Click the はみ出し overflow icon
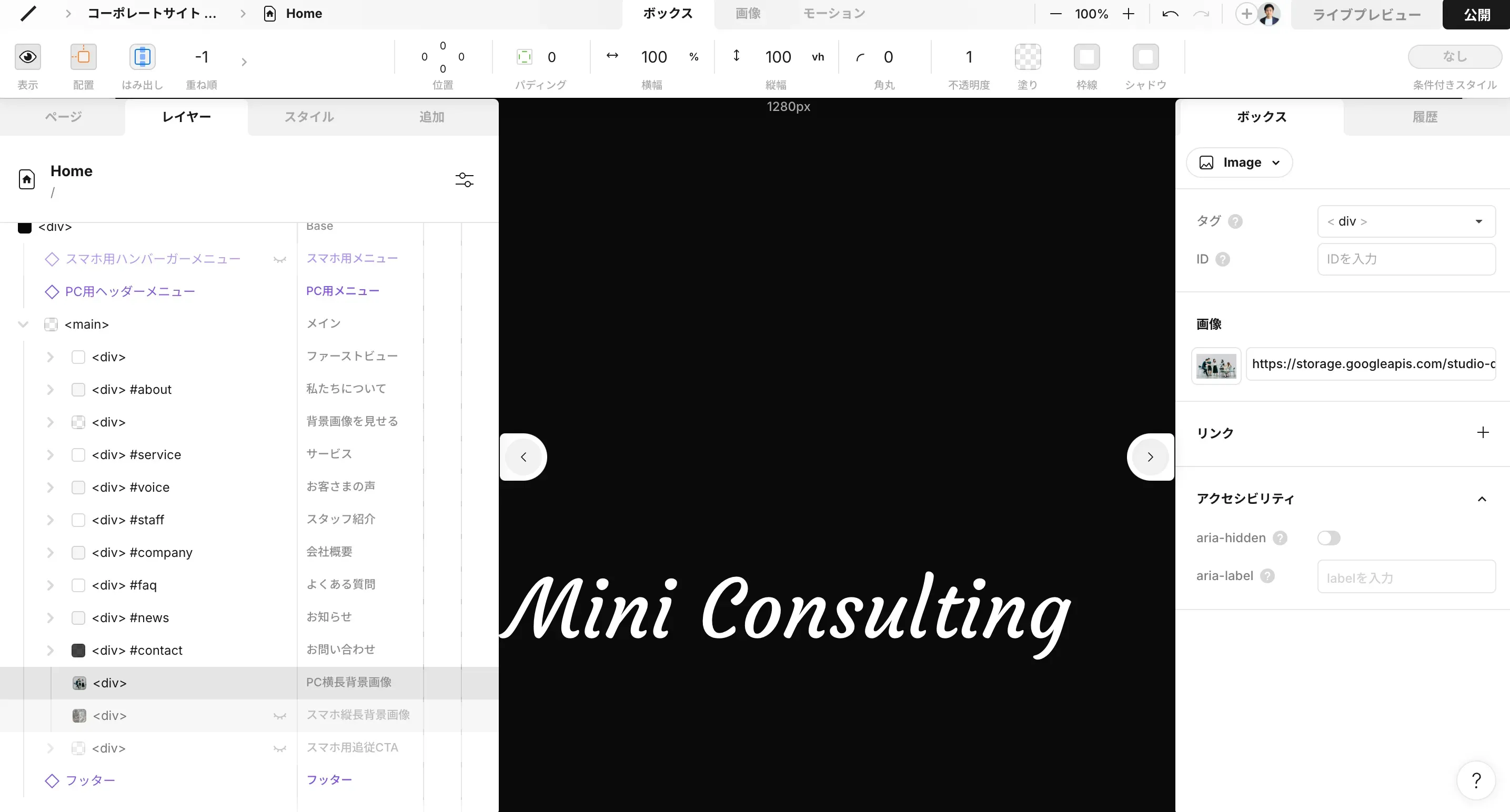The height and width of the screenshot is (812, 1510). [x=142, y=57]
